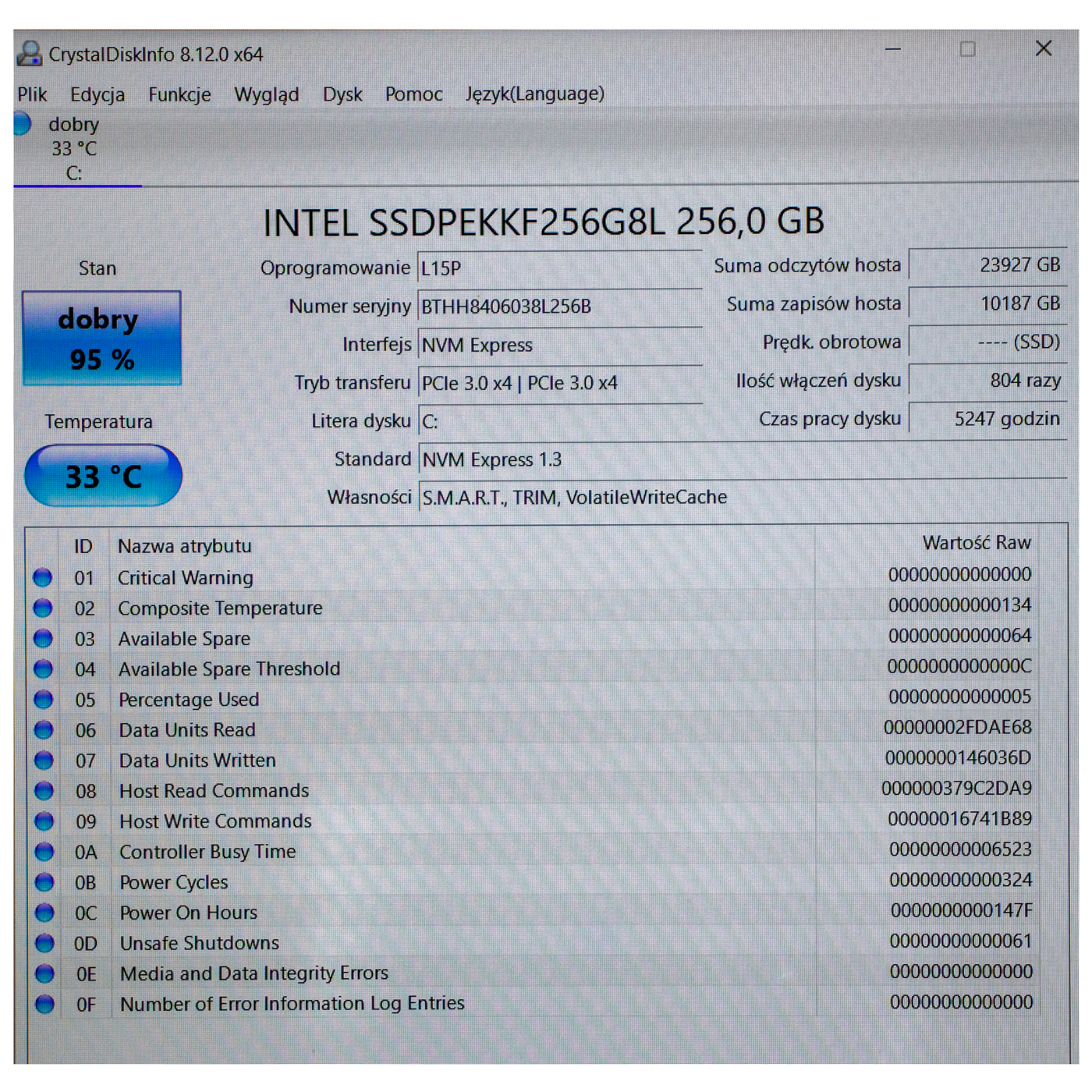The image size is (1092, 1092).
Task: Click the serial number field BTHH8406038L256B
Action: coord(559,307)
